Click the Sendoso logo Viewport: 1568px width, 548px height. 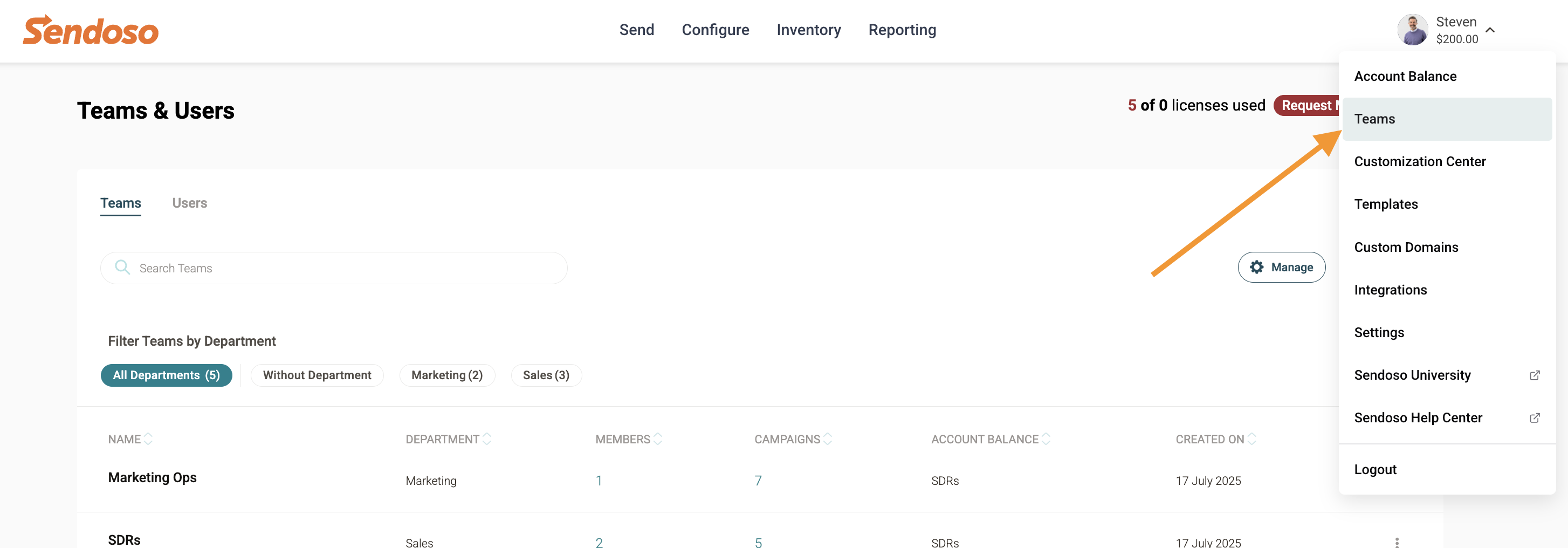pos(91,30)
